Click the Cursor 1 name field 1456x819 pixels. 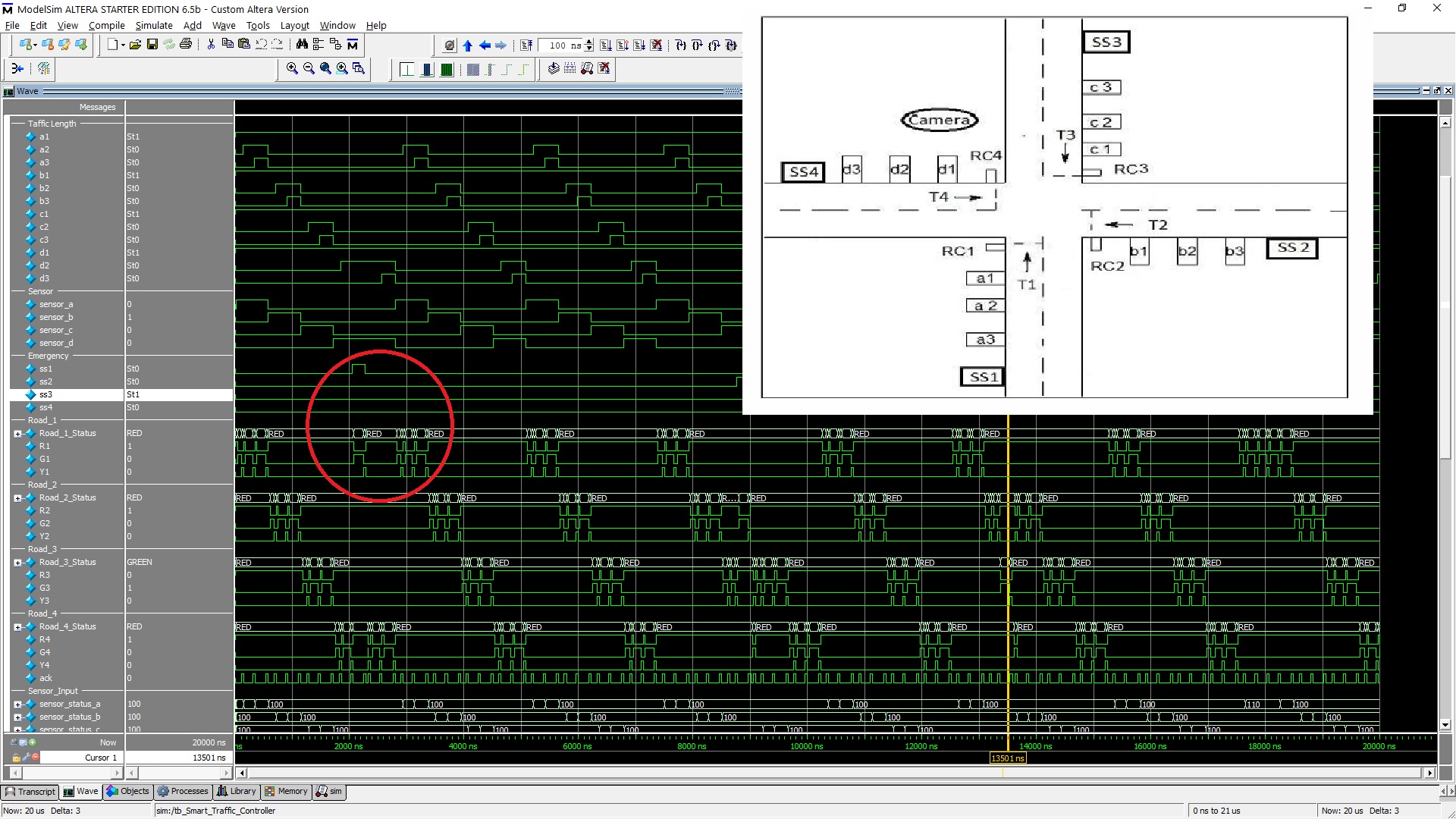tap(82, 758)
